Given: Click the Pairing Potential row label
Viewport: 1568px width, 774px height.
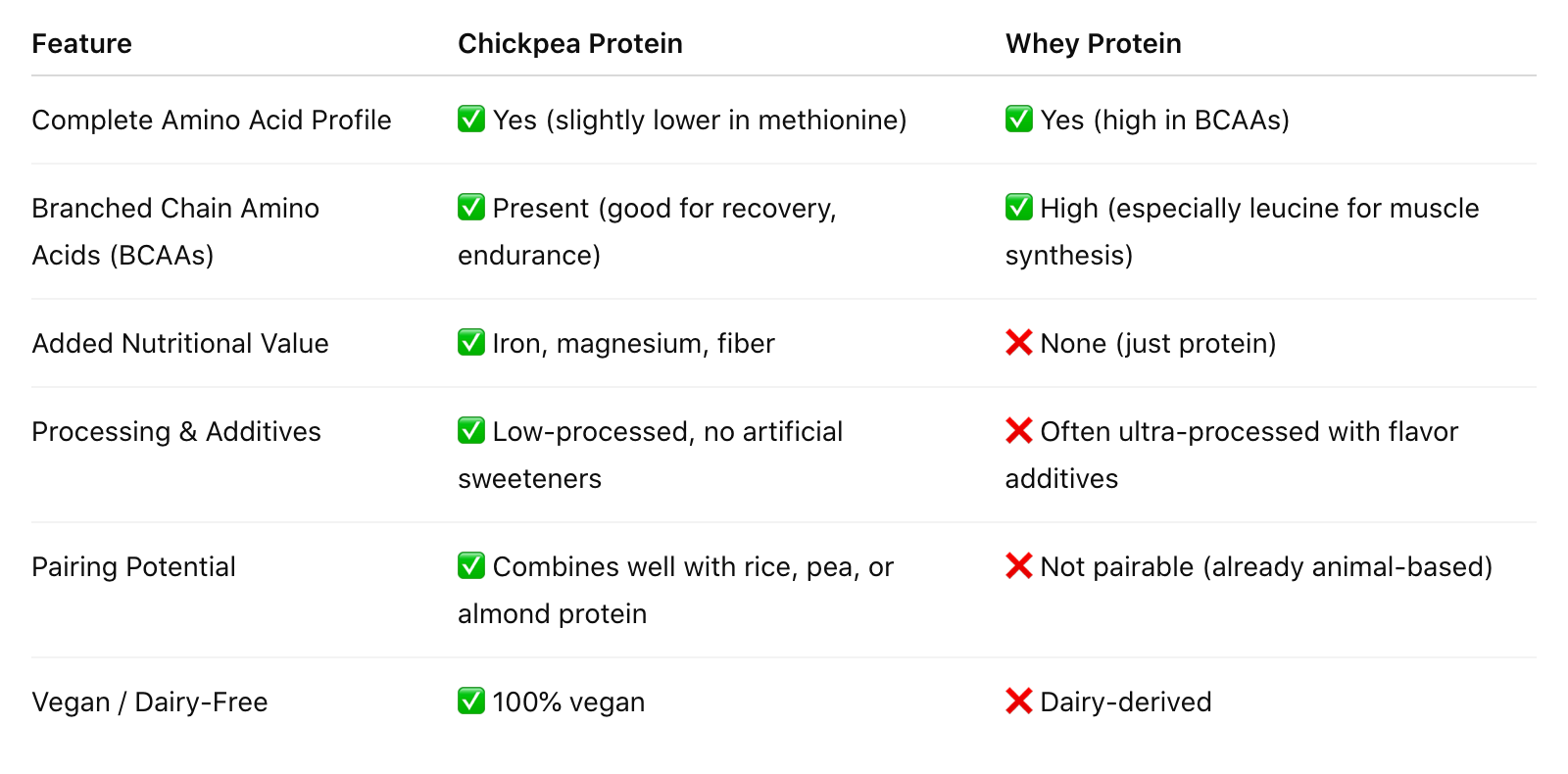Looking at the screenshot, I should click(x=133, y=567).
